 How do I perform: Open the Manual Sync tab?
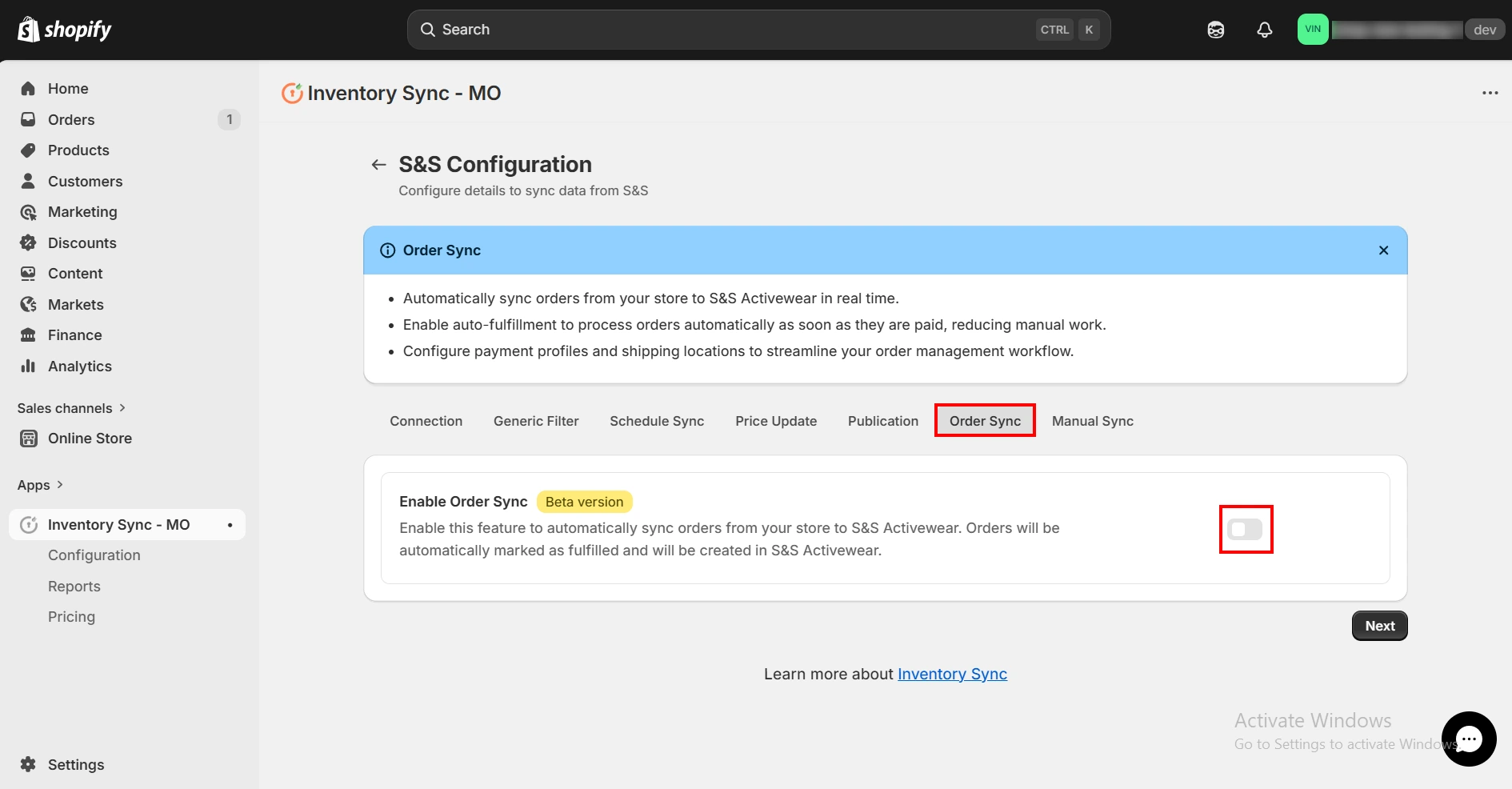pos(1092,421)
